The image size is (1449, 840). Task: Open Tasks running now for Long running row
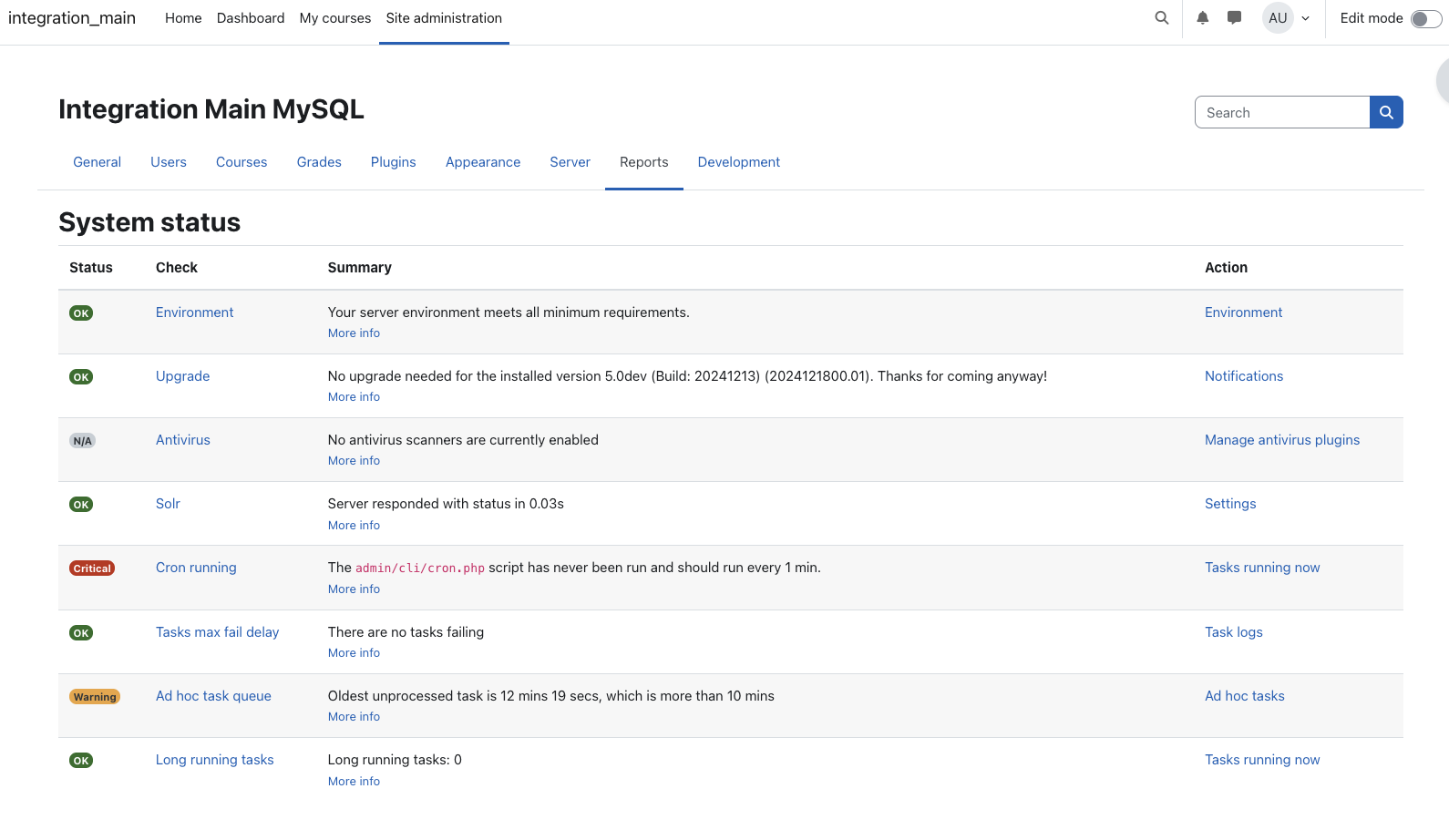[1262, 760]
